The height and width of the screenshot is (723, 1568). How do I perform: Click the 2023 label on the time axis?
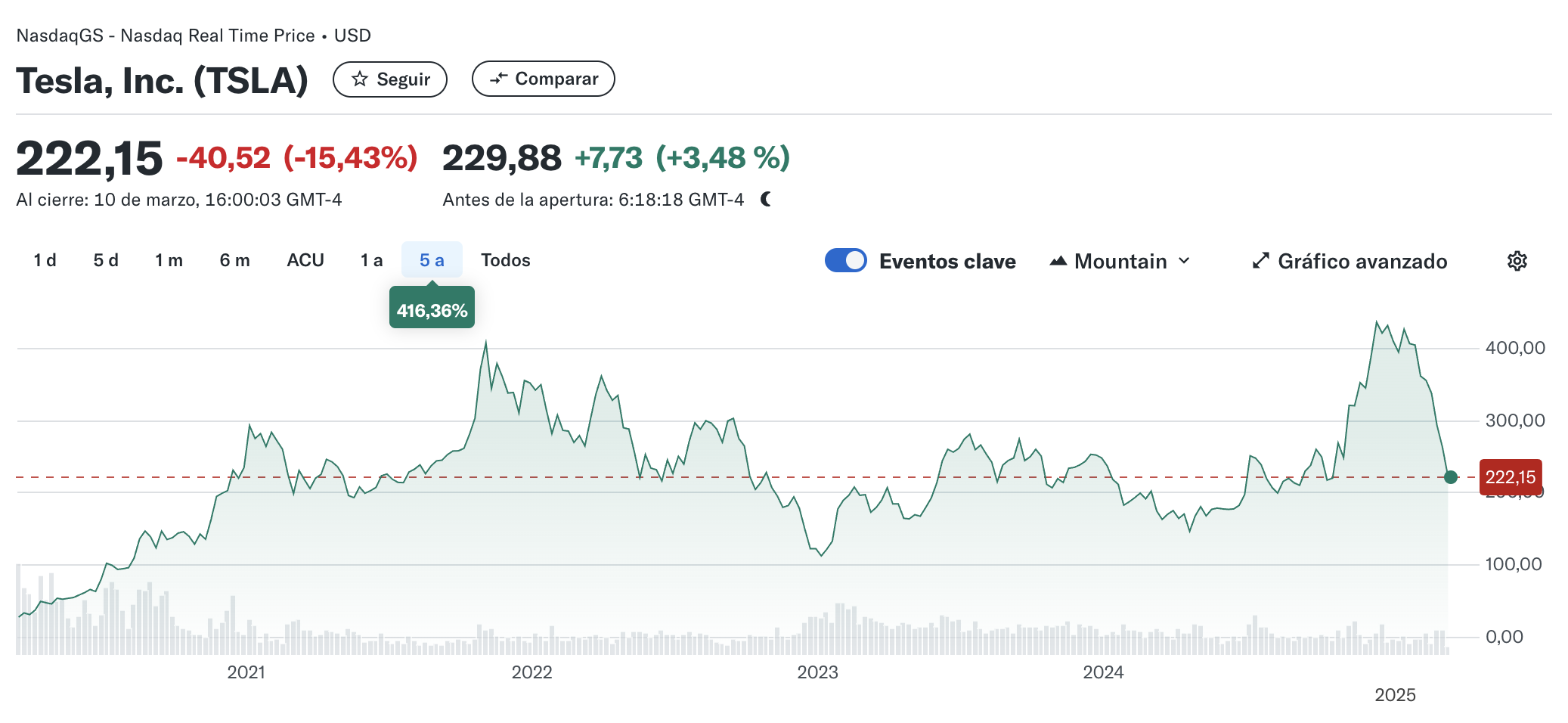(818, 672)
